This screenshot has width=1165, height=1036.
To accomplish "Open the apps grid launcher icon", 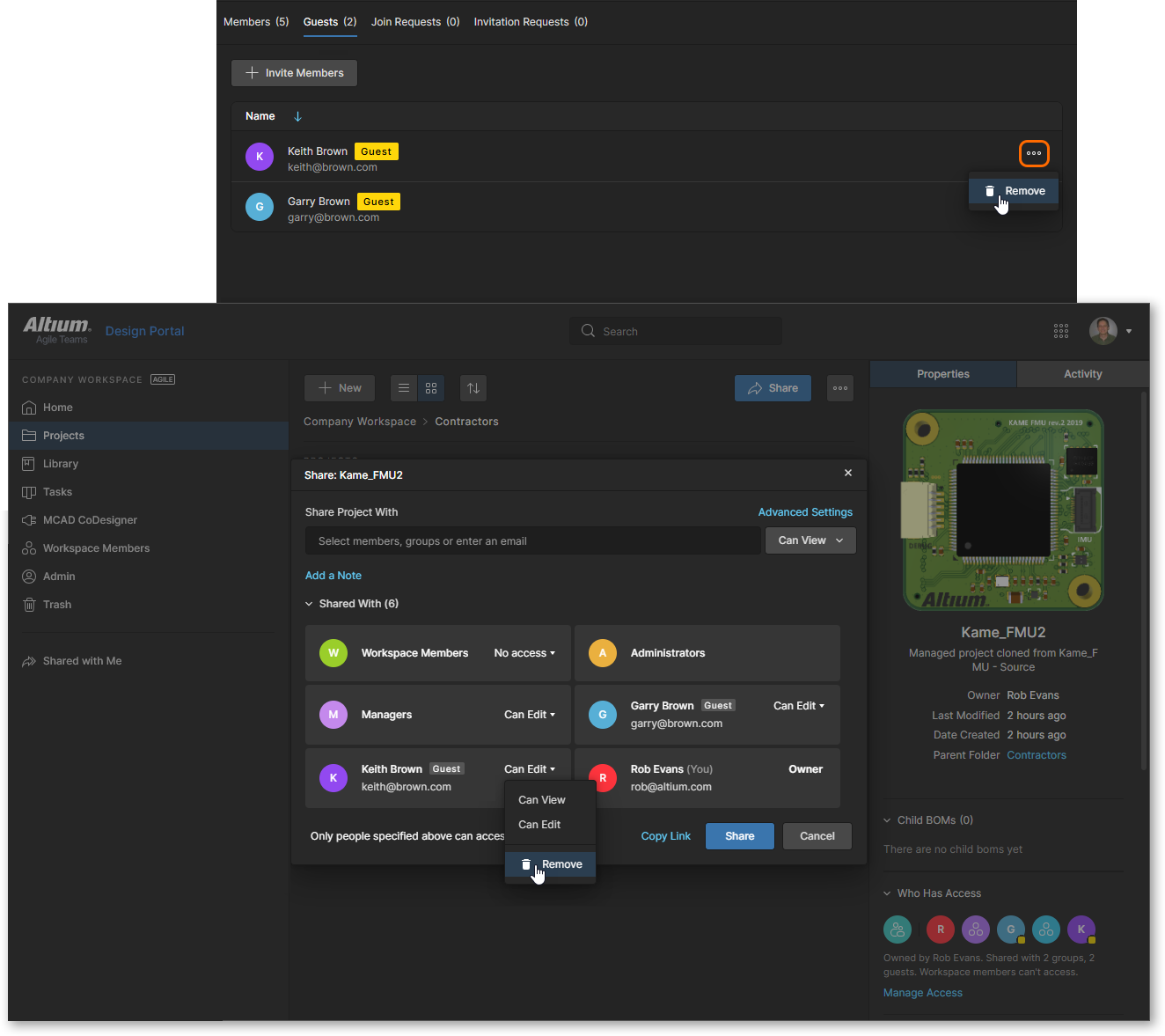I will pyautogui.click(x=1061, y=331).
